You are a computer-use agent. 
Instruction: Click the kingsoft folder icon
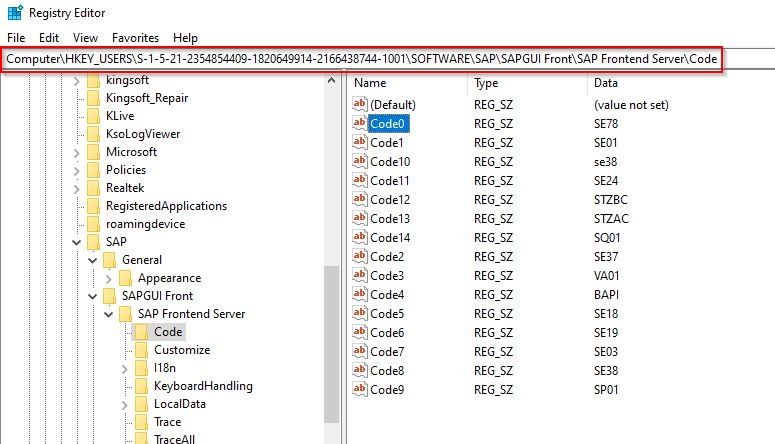tap(93, 80)
